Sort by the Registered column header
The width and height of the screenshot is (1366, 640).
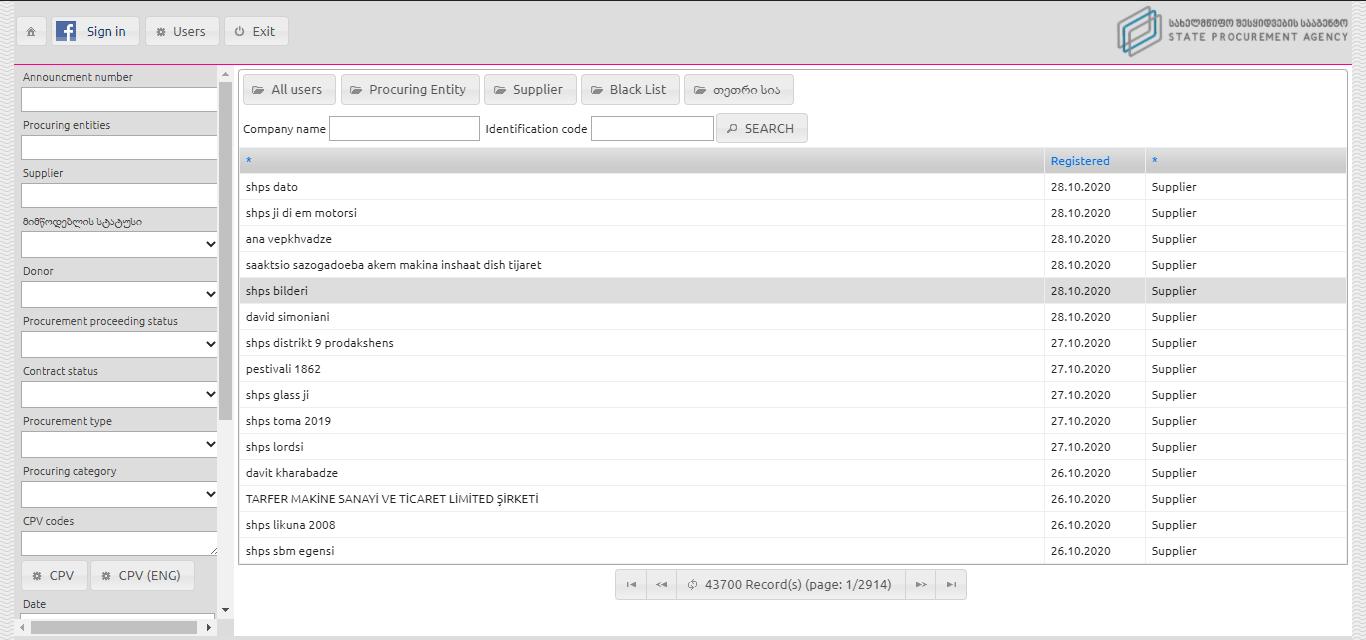click(x=1080, y=161)
